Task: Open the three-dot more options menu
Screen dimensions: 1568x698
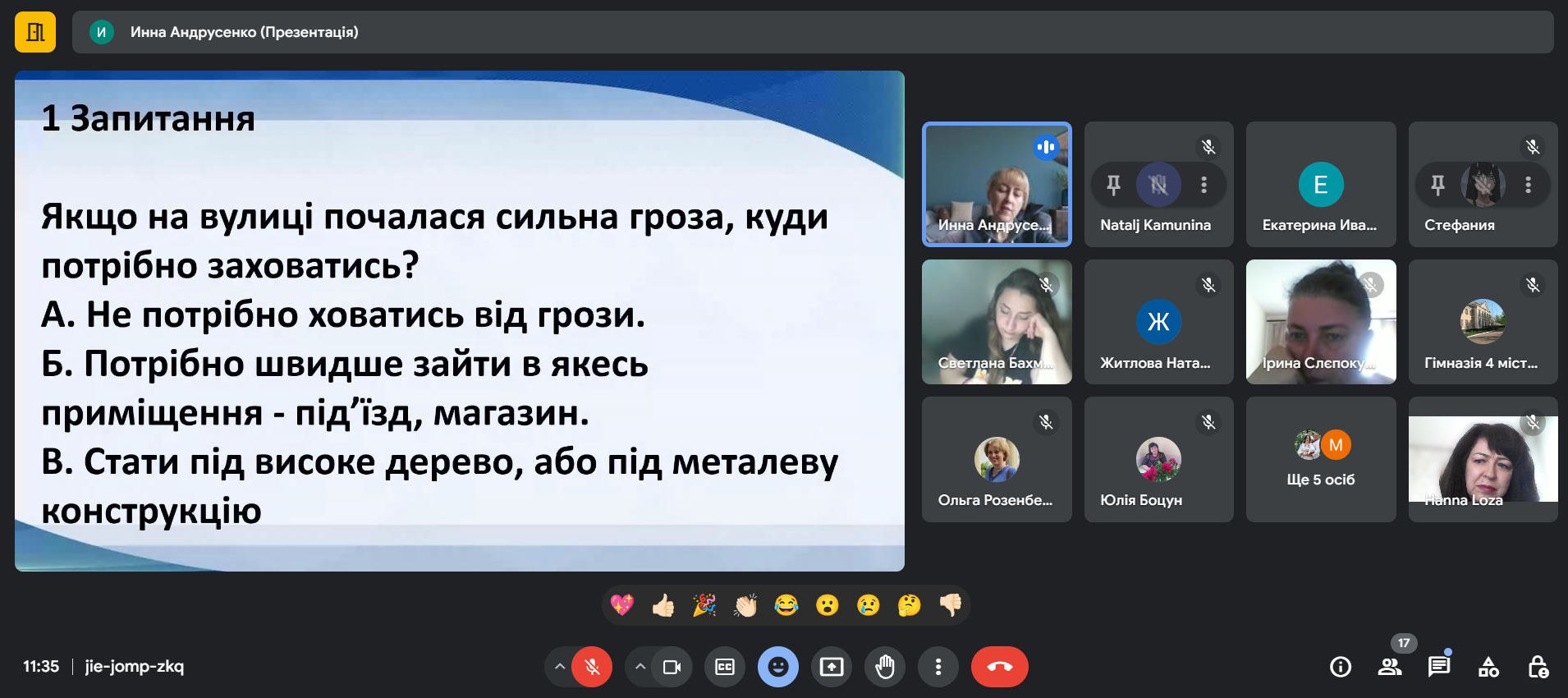Action: (x=938, y=667)
